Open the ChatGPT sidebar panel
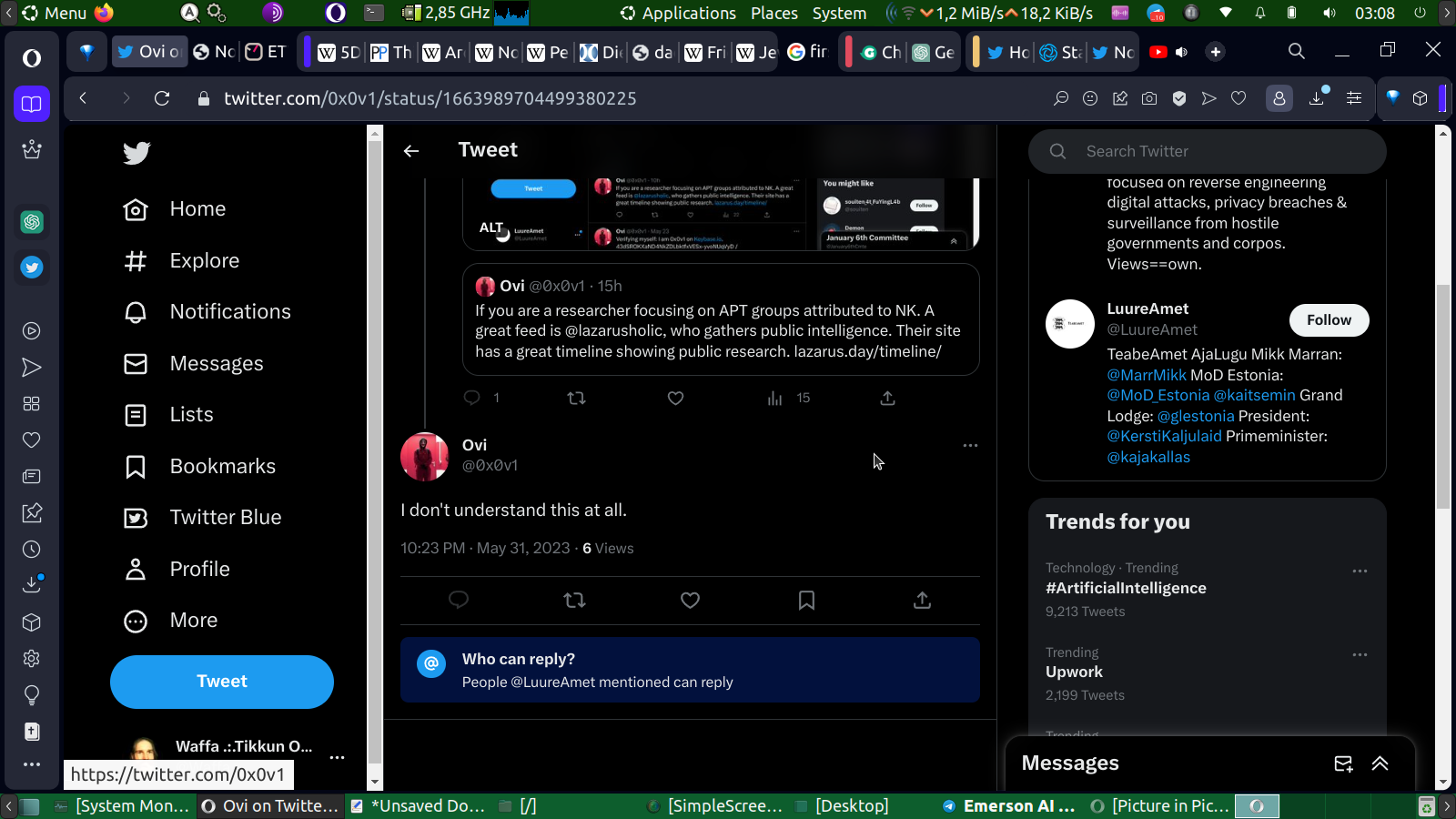The width and height of the screenshot is (1456, 819). (32, 222)
